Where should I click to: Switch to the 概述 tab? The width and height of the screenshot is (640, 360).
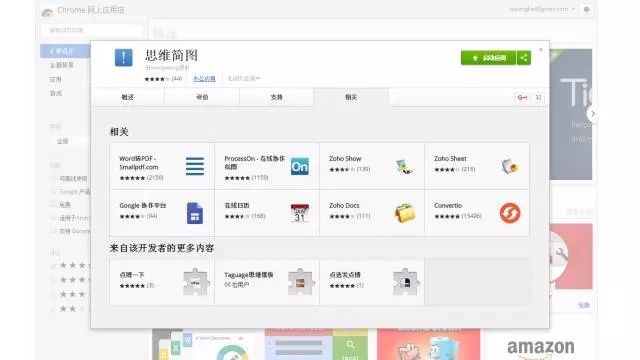[128, 97]
